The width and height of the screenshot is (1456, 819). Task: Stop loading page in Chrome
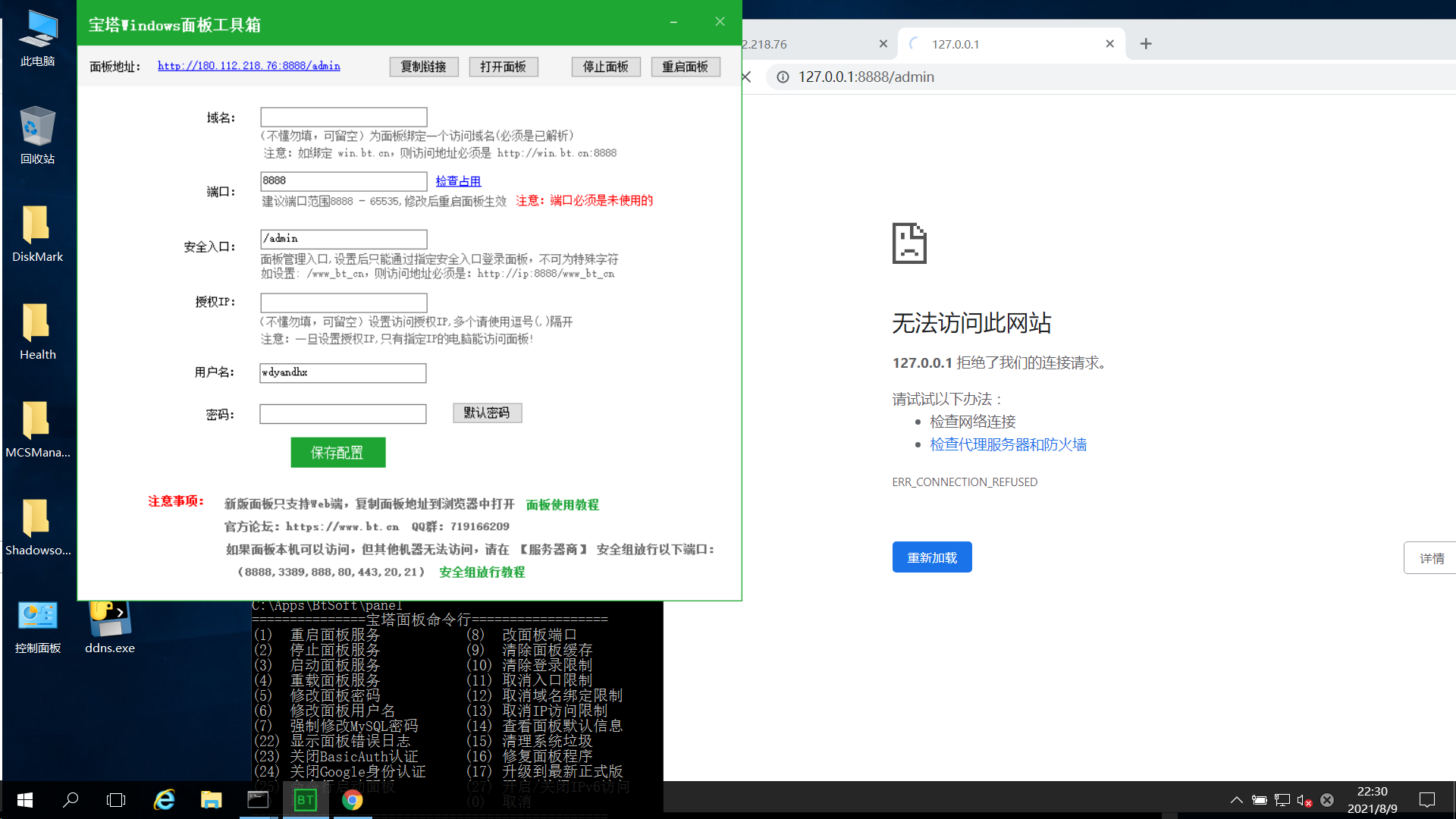coord(746,77)
